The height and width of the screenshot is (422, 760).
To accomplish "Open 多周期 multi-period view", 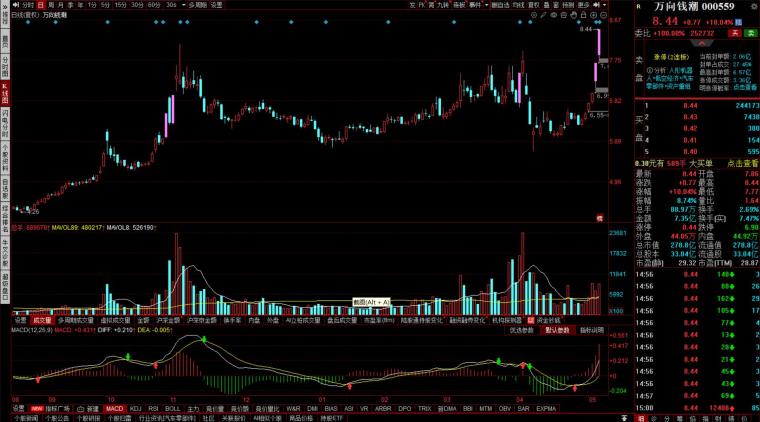I will pos(198,5).
